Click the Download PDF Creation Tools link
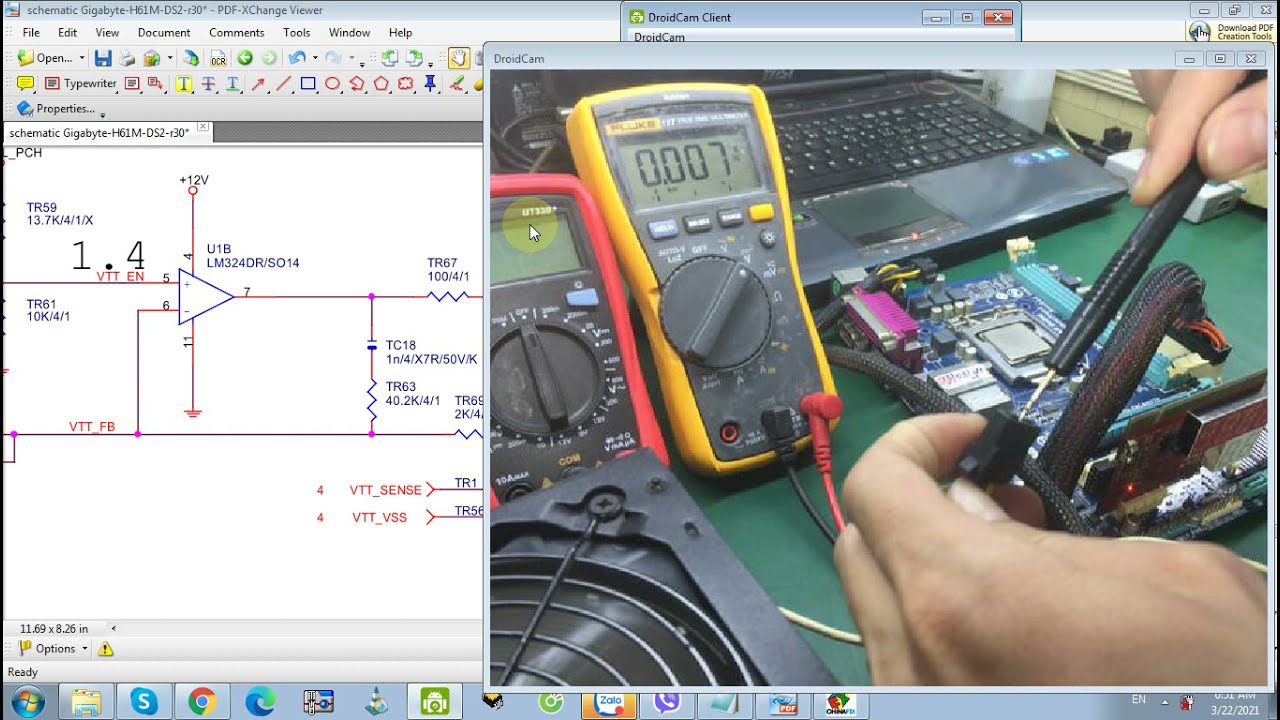The width and height of the screenshot is (1280, 720). [1231, 33]
